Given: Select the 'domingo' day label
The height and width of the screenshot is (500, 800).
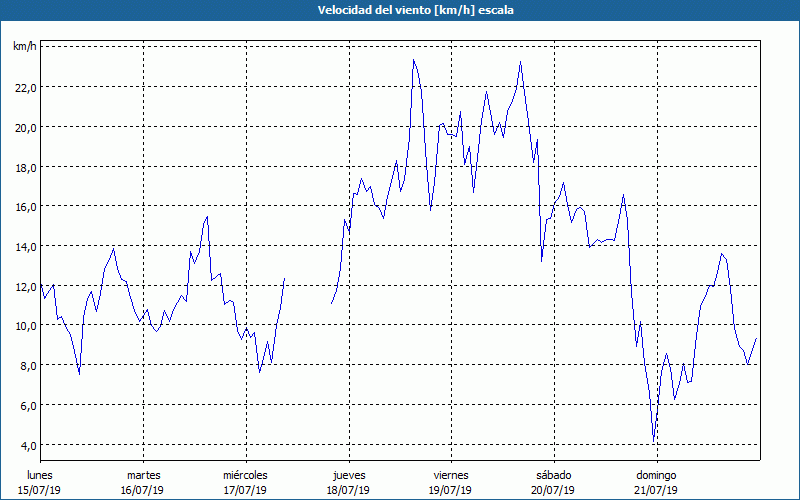Looking at the screenshot, I should click(656, 475).
